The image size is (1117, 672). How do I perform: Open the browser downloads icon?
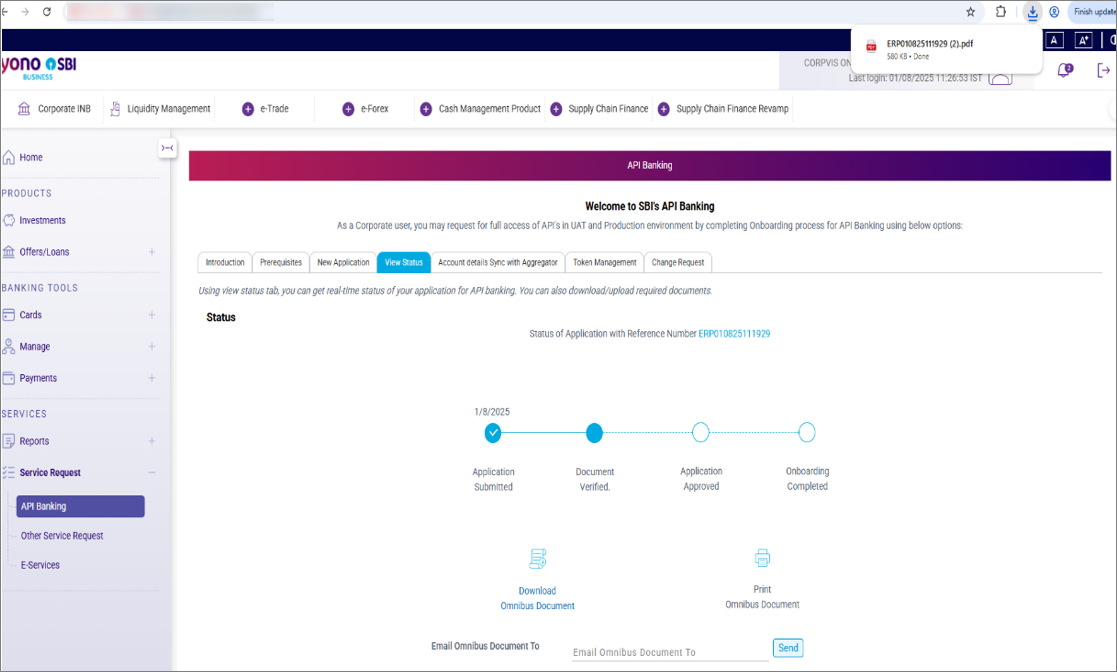coord(1032,11)
